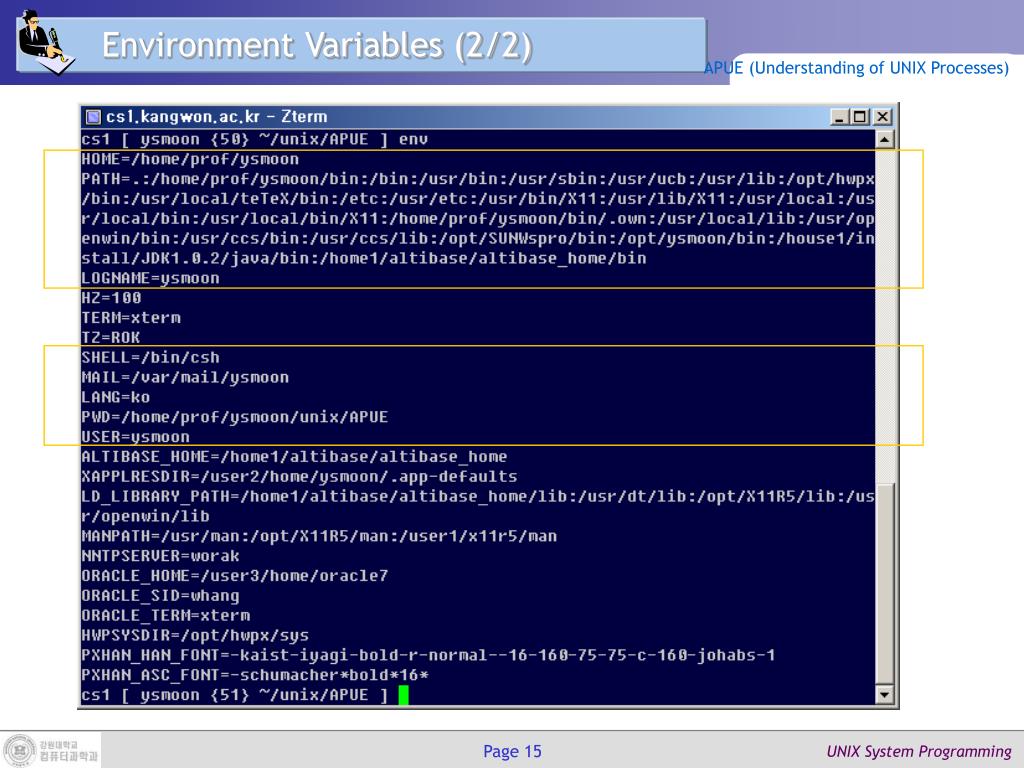The image size is (1024, 768).
Task: Select the 'HOME=/home/prof/ysmoon' line
Action: click(x=190, y=159)
